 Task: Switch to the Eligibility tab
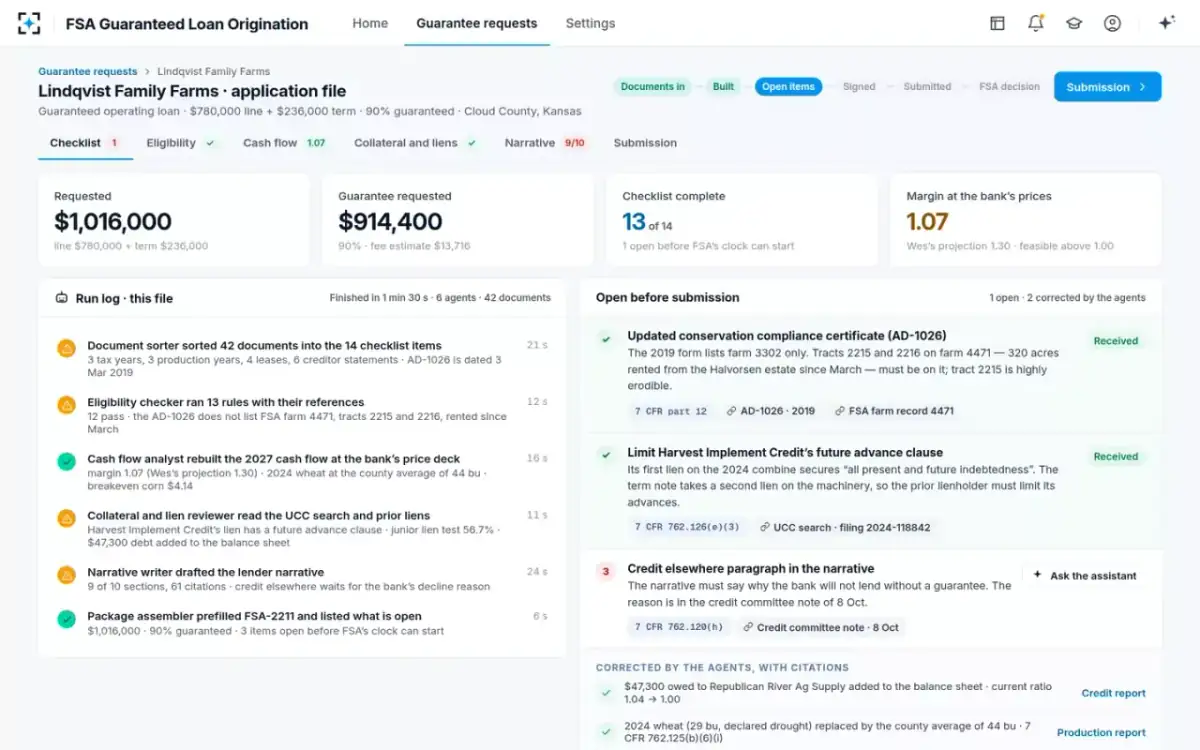(x=181, y=143)
